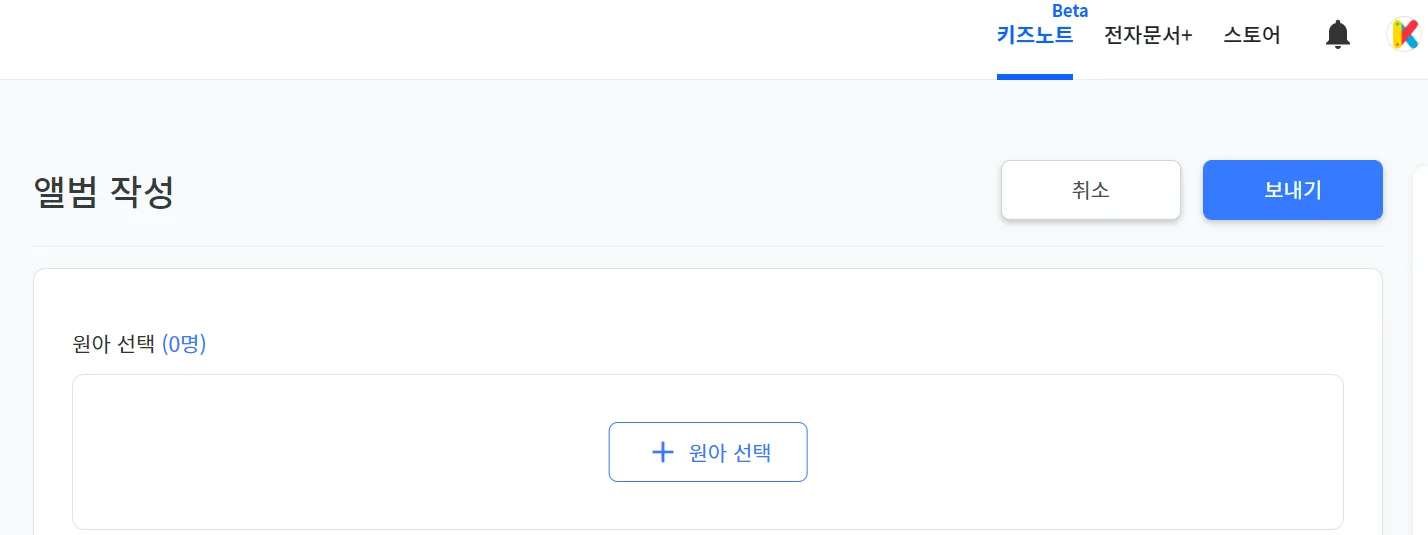Screen dimensions: 1428x535
Task: Click the plus icon for 원아 선택
Action: (x=662, y=452)
